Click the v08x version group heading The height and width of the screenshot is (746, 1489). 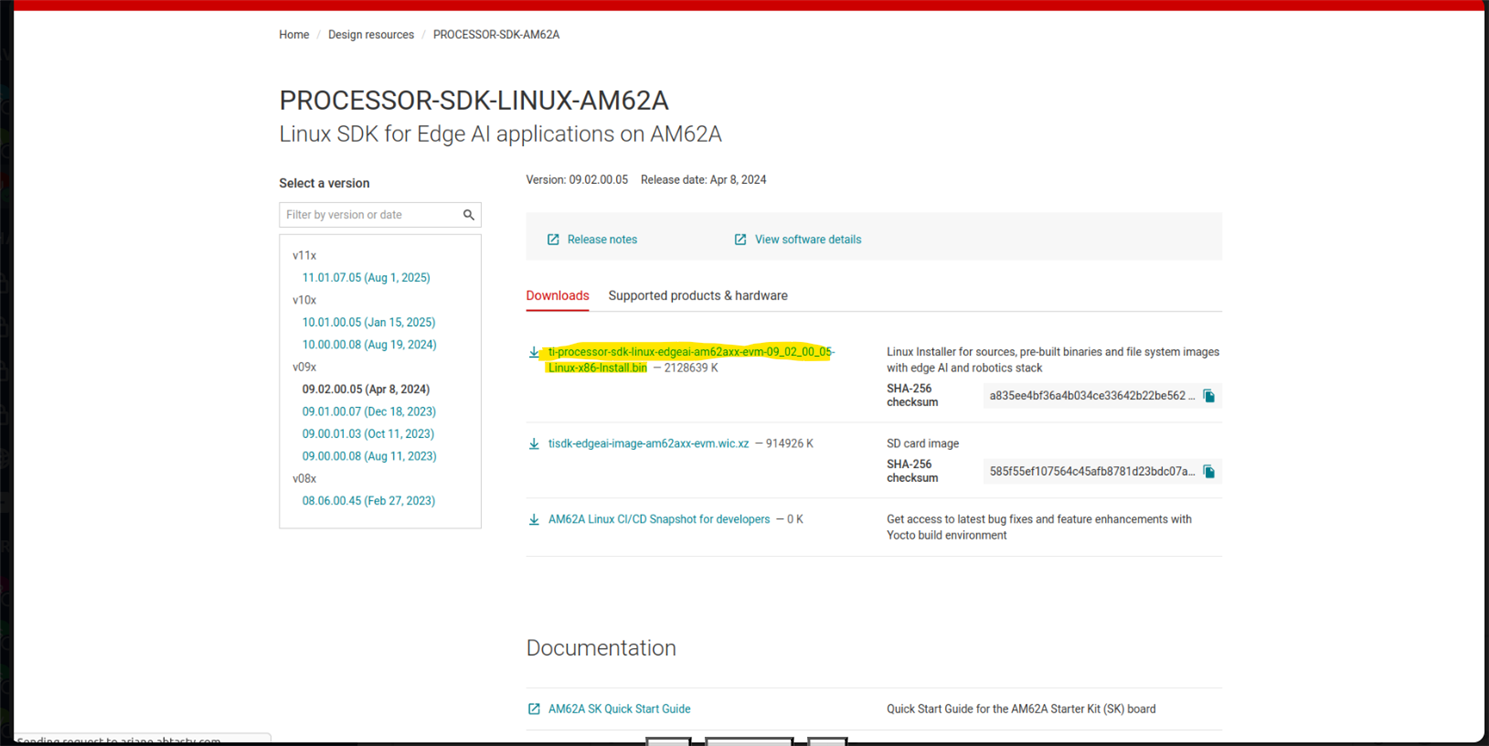coord(304,479)
